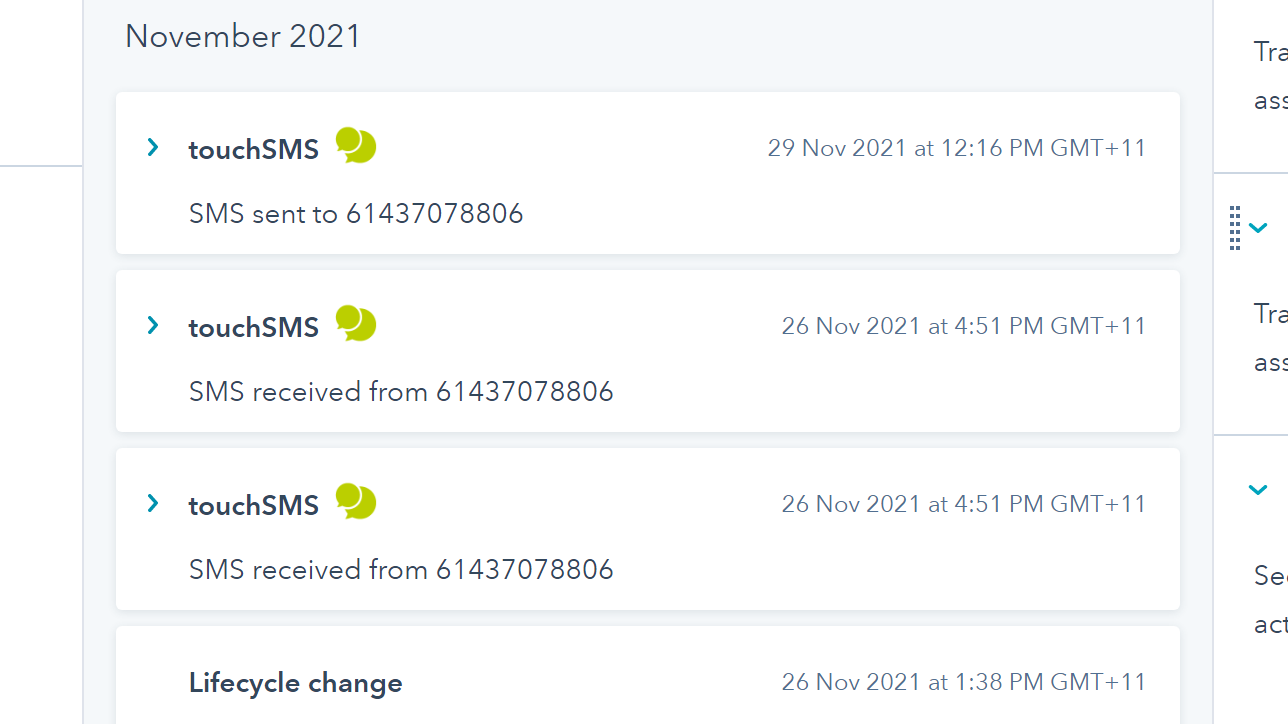This screenshot has height=724, width=1288.
Task: Click the '4:51 PM' timestamp on the last SMS
Action: click(963, 503)
